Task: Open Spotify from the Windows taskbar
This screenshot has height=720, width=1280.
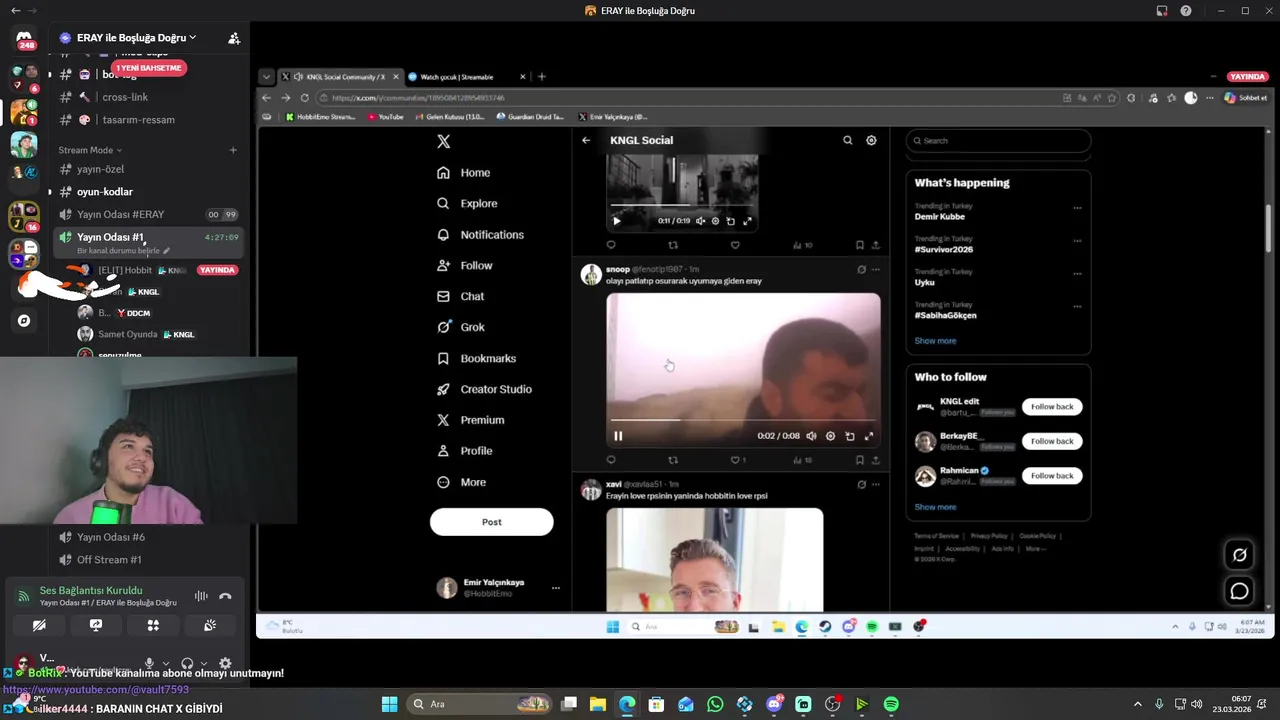Action: [x=891, y=704]
